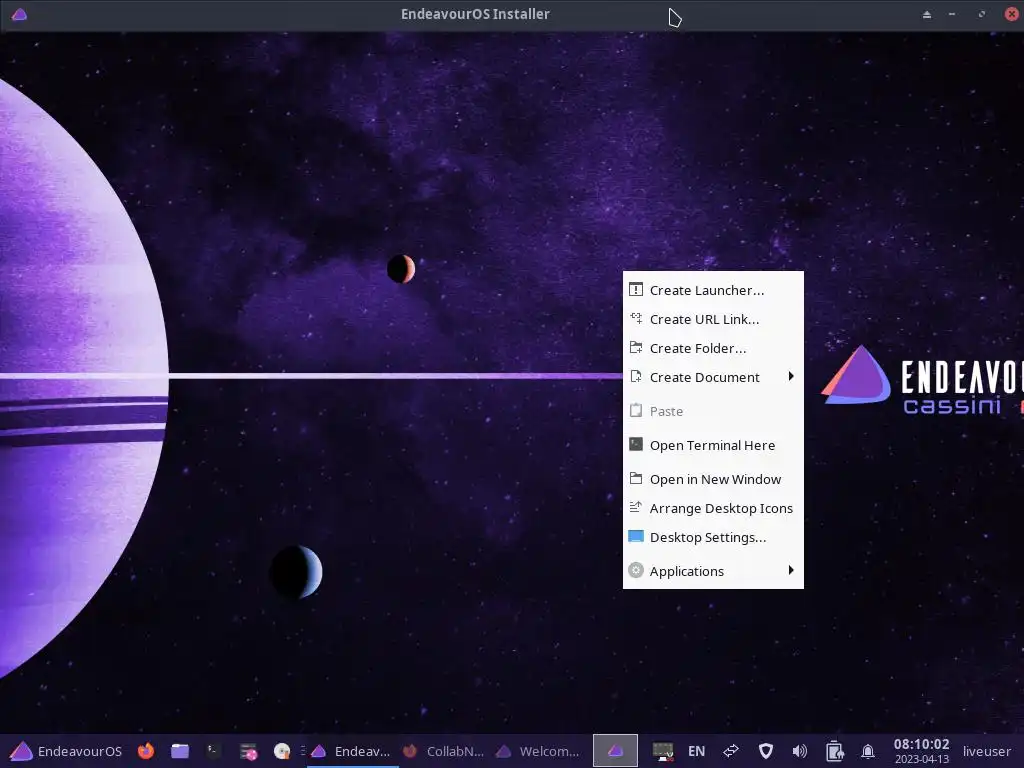Launch Firefox from the panel
1024x768 pixels.
(x=146, y=751)
